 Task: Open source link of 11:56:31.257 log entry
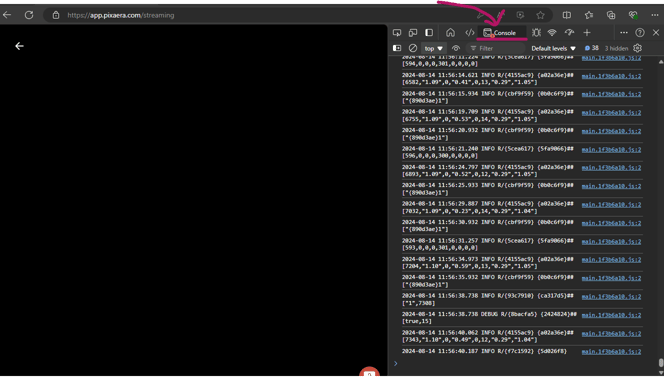point(611,241)
